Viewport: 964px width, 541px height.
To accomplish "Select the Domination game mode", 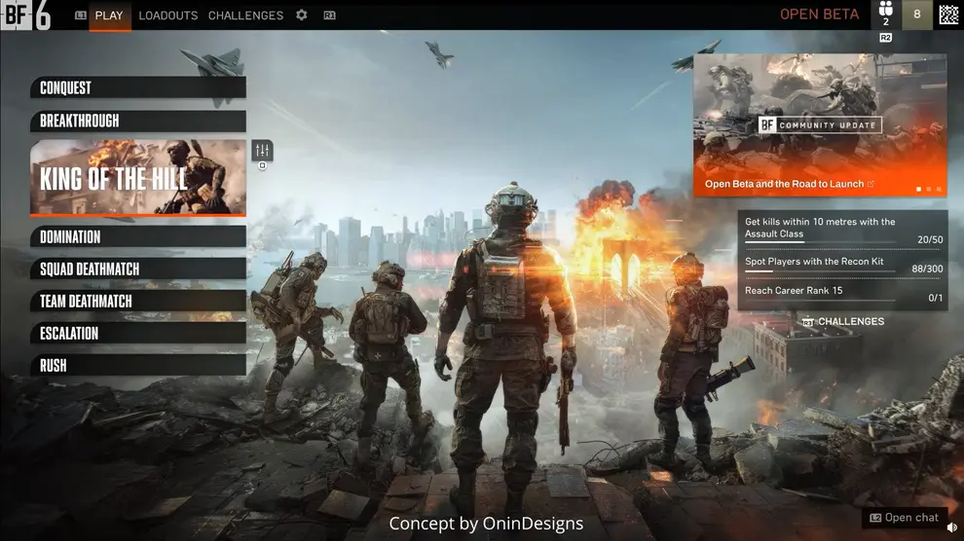I will [138, 237].
